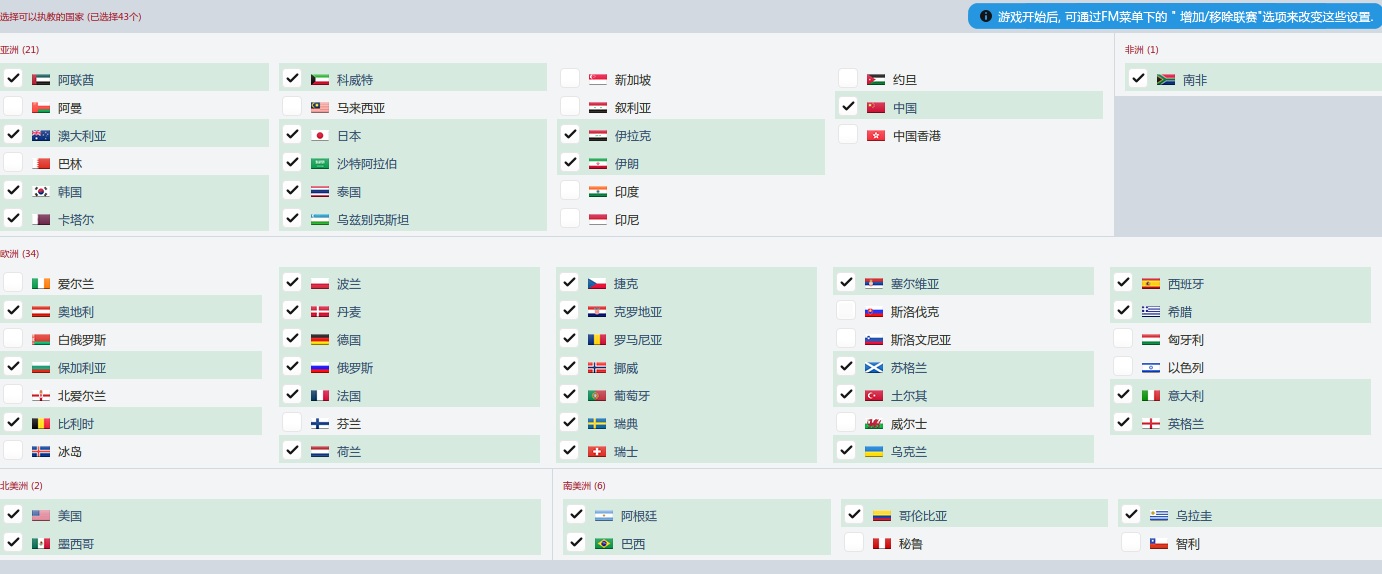Click the Switzerland flag icon
1382x574 pixels.
pyautogui.click(x=597, y=452)
